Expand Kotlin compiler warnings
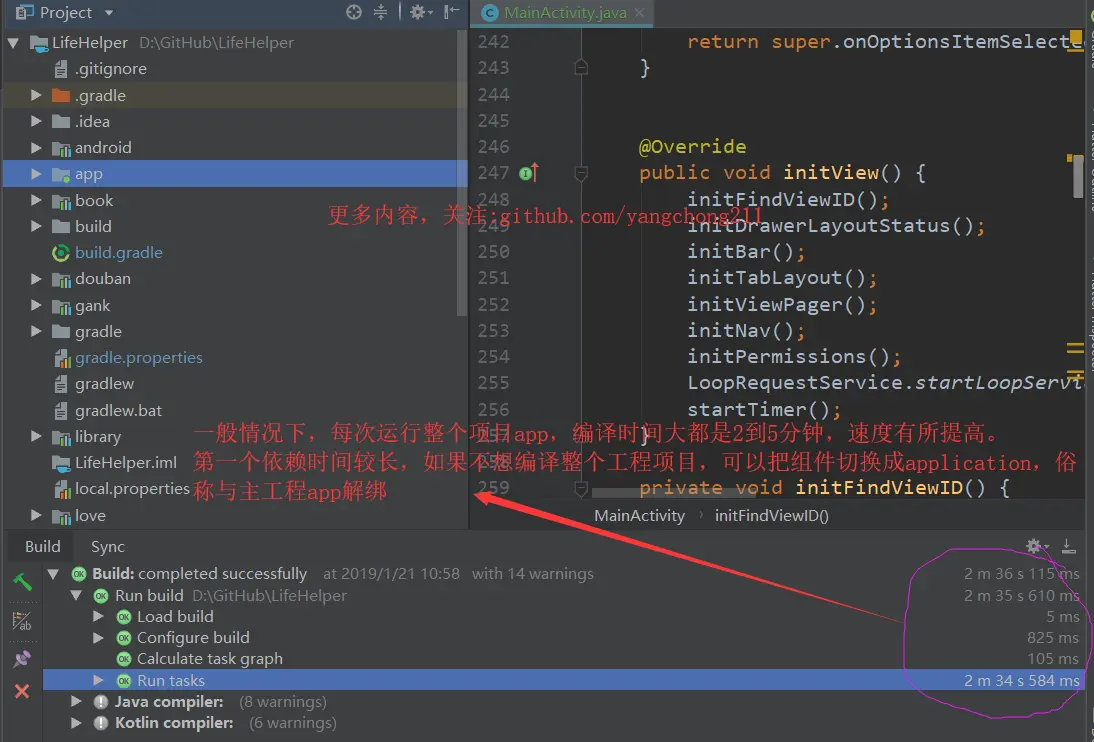This screenshot has width=1094, height=742. coord(76,722)
